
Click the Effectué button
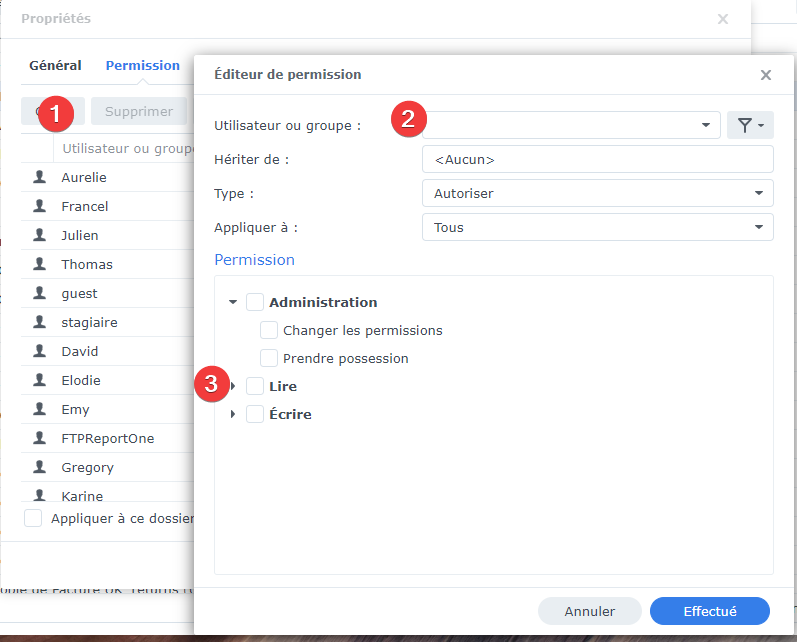pos(710,611)
